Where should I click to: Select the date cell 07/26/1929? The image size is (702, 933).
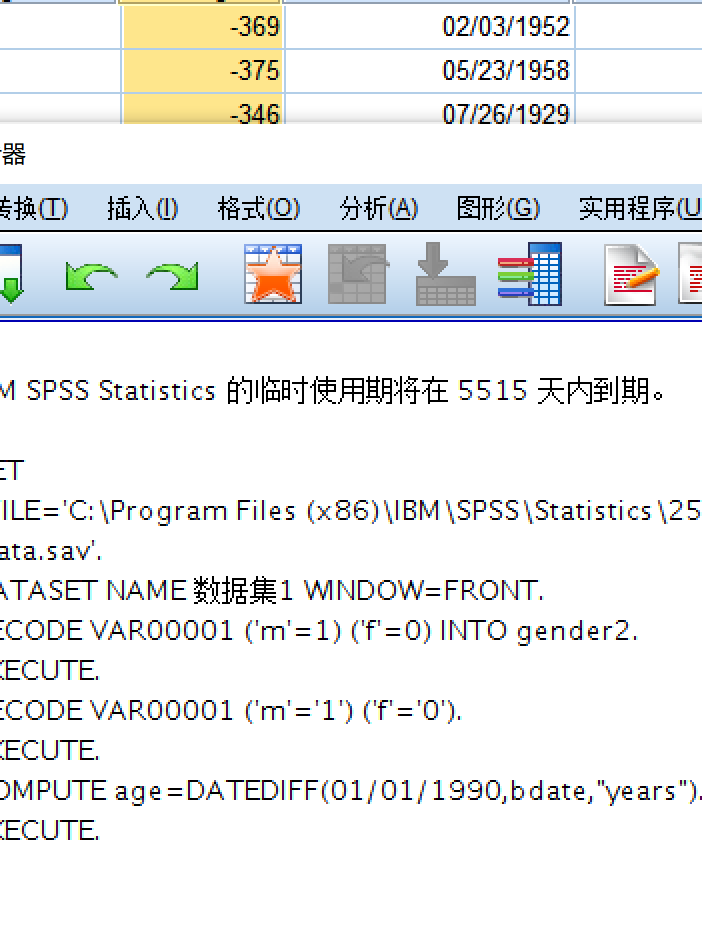[430, 109]
